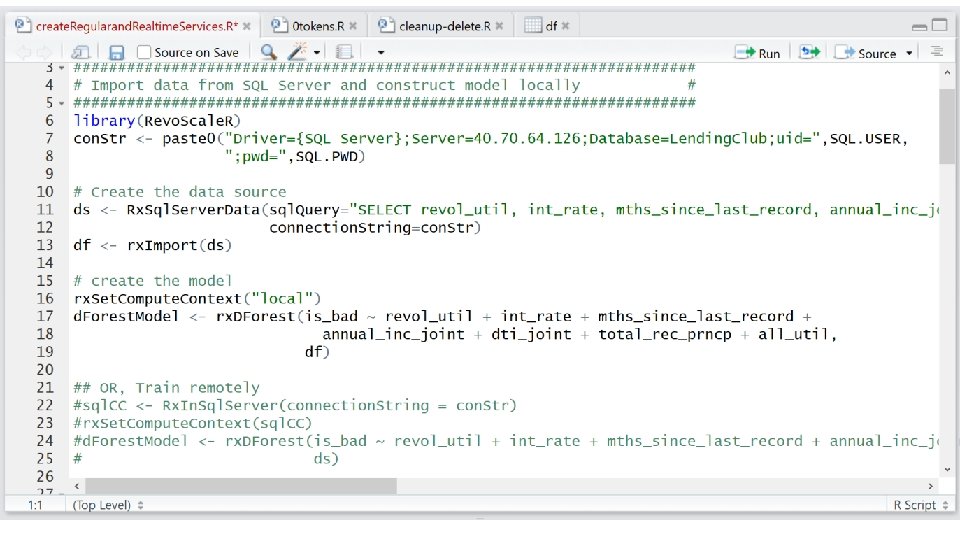Open the cleanup-delete.R tab

pyautogui.click(x=444, y=26)
